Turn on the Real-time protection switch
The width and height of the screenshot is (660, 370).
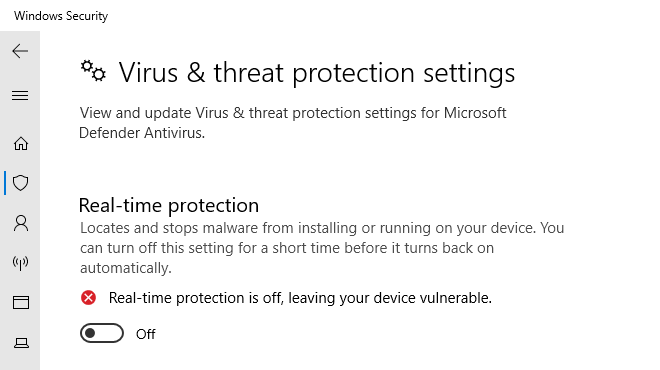point(102,333)
